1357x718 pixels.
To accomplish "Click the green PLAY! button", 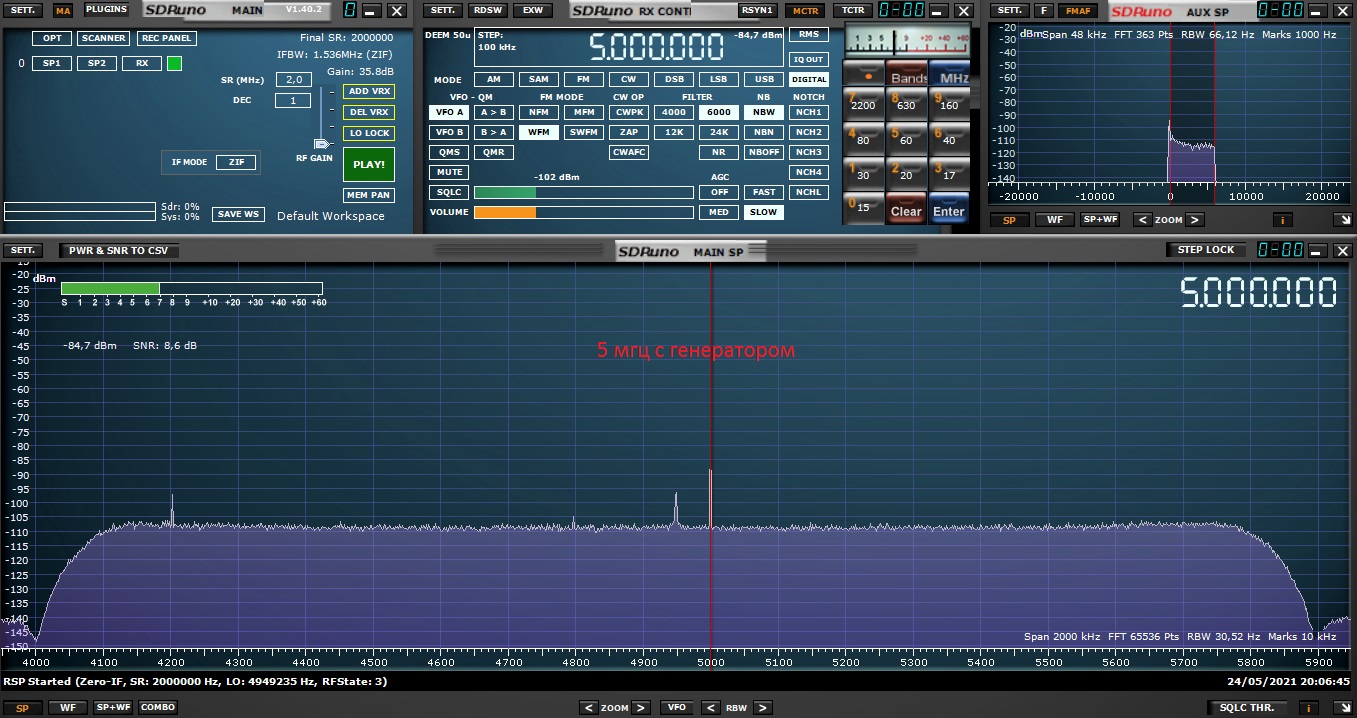I will click(x=368, y=164).
